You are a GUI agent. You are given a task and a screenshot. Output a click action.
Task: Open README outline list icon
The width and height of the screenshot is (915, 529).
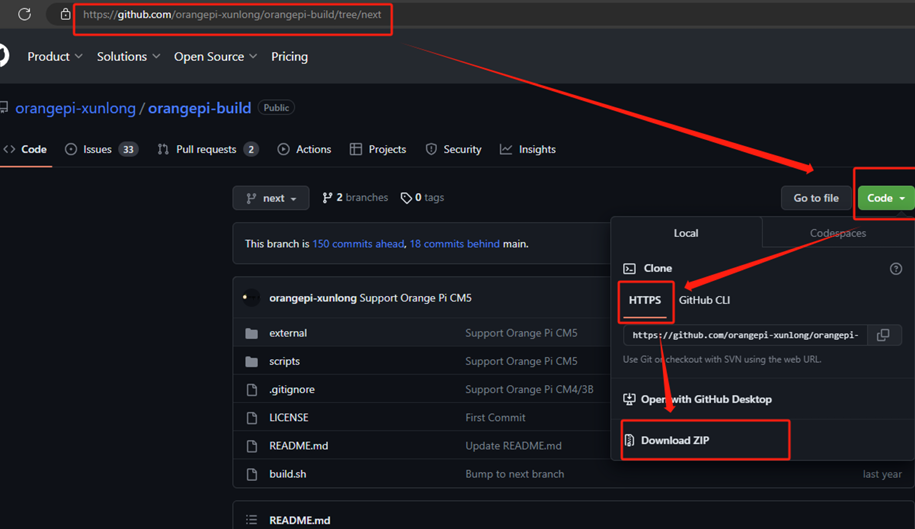252,520
